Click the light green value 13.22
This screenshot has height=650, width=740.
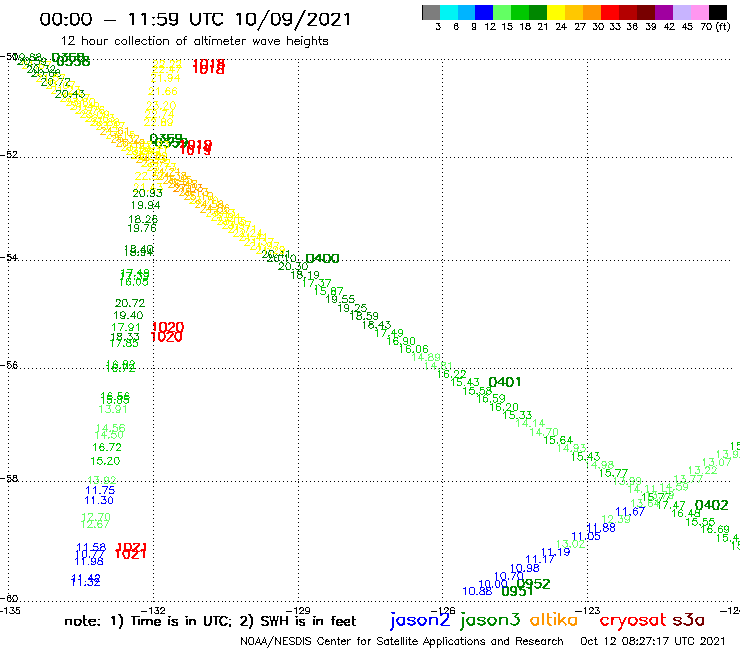pyautogui.click(x=702, y=471)
